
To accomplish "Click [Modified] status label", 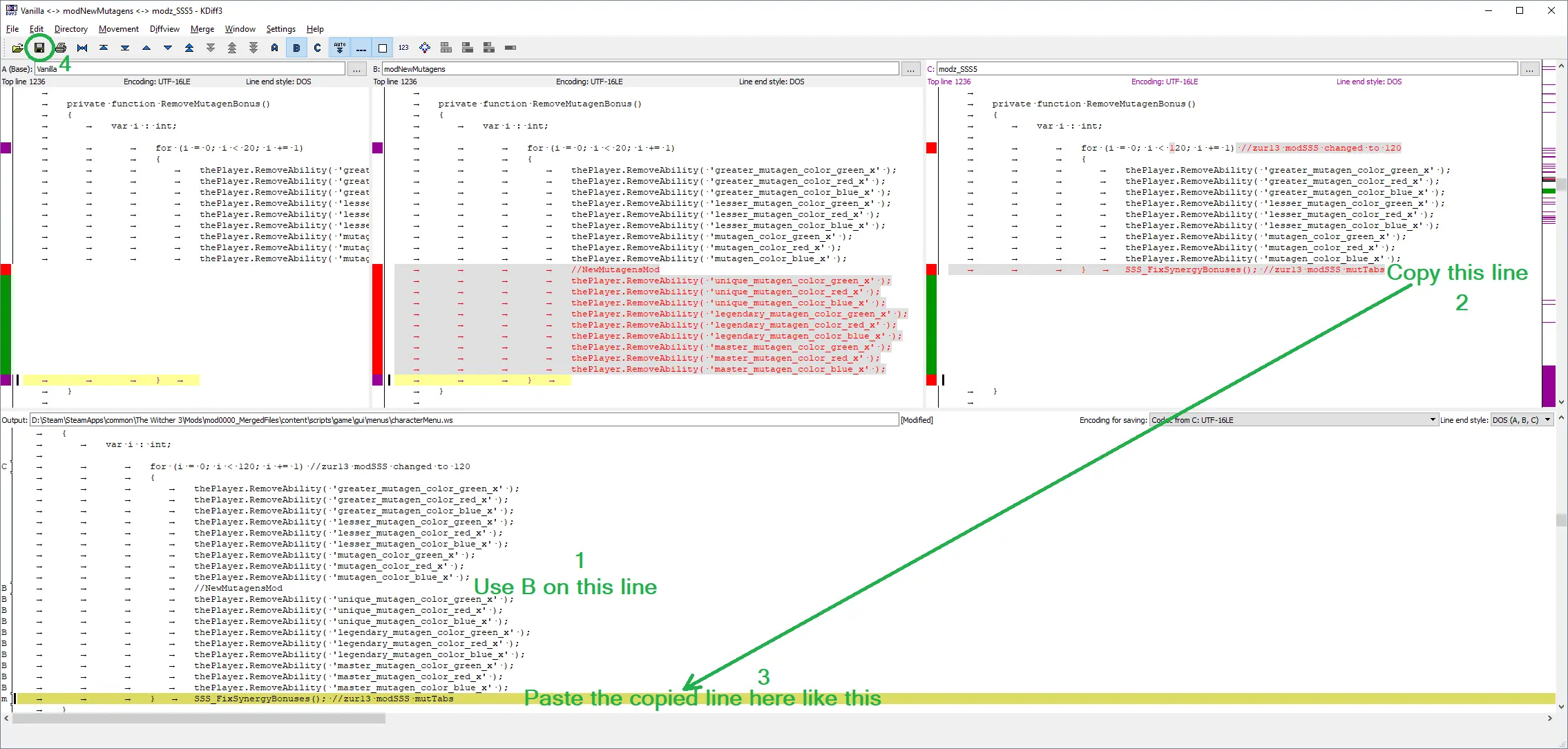I will pos(917,420).
